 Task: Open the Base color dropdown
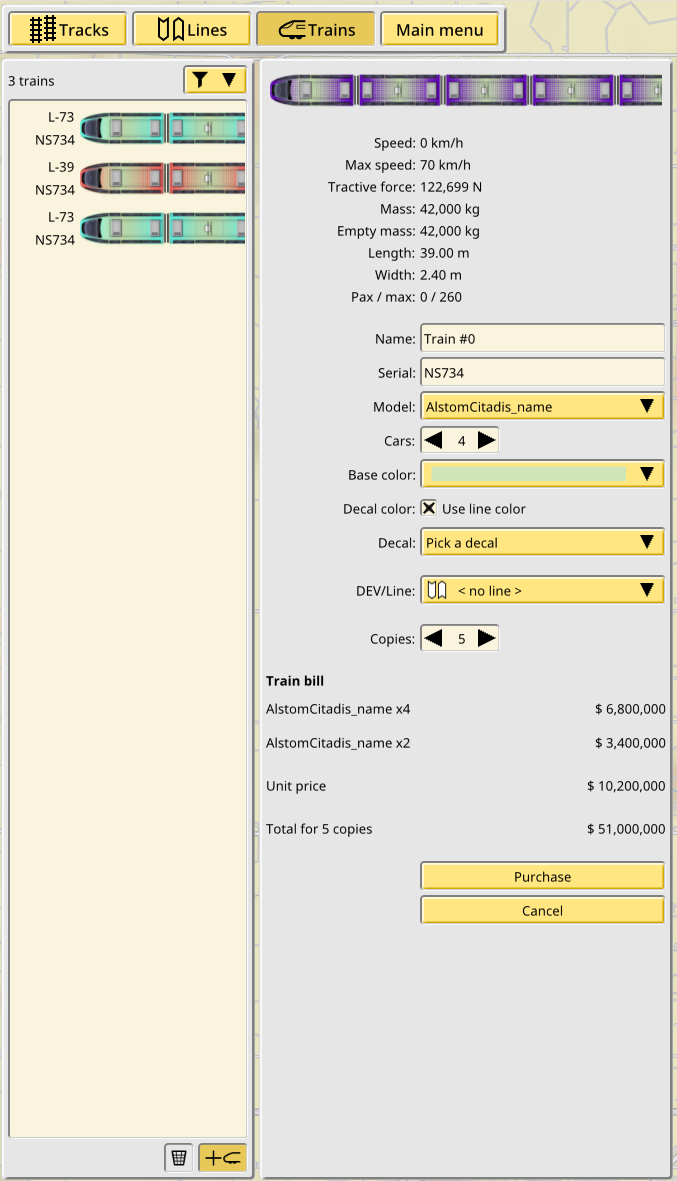(x=542, y=475)
